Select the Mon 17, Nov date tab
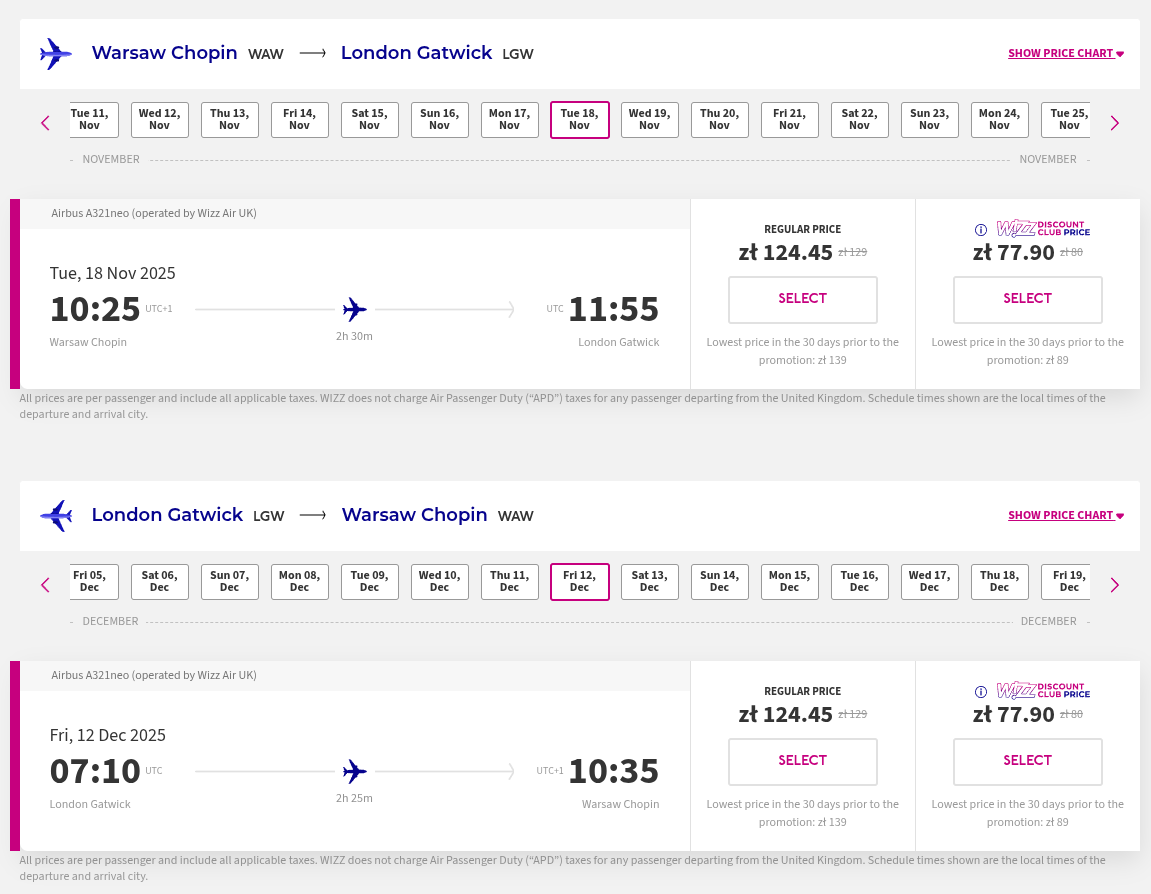Screen dimensions: 1151x894 [509, 120]
